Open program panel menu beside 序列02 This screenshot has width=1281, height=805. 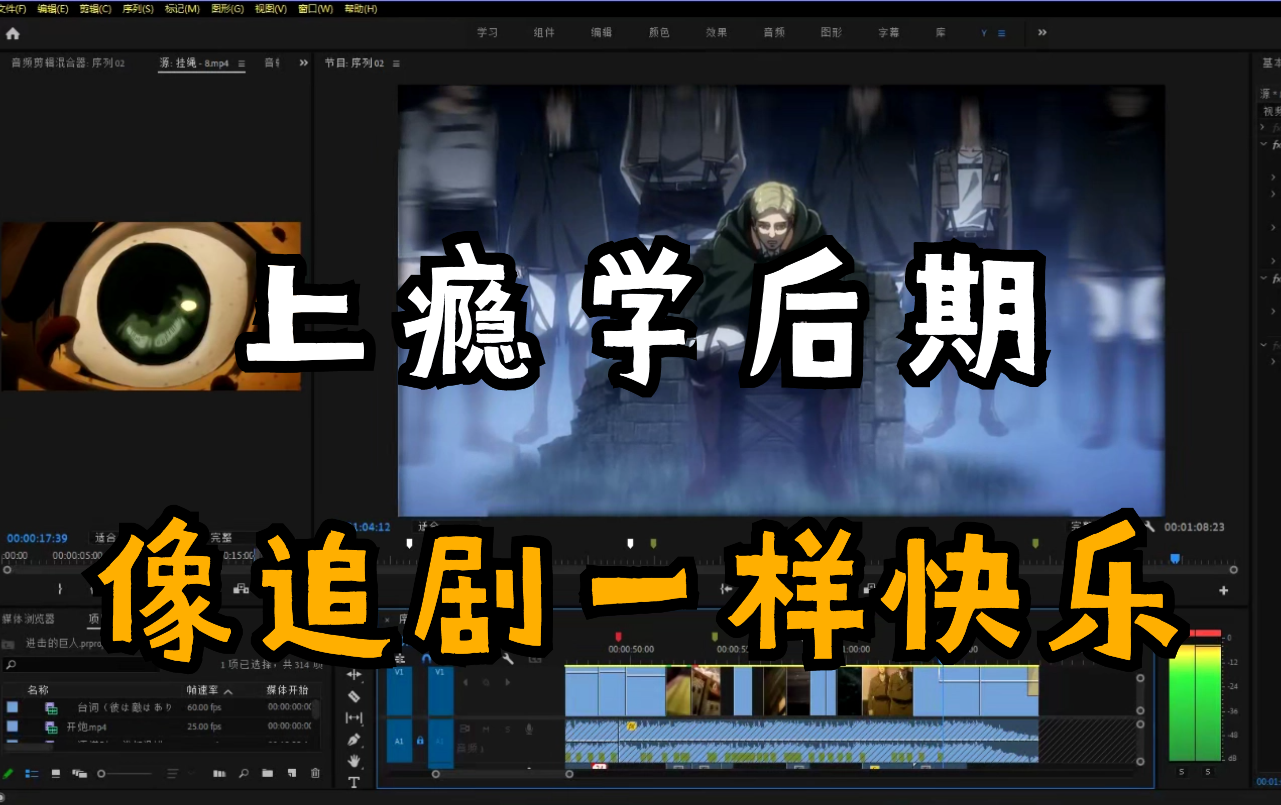click(x=396, y=63)
